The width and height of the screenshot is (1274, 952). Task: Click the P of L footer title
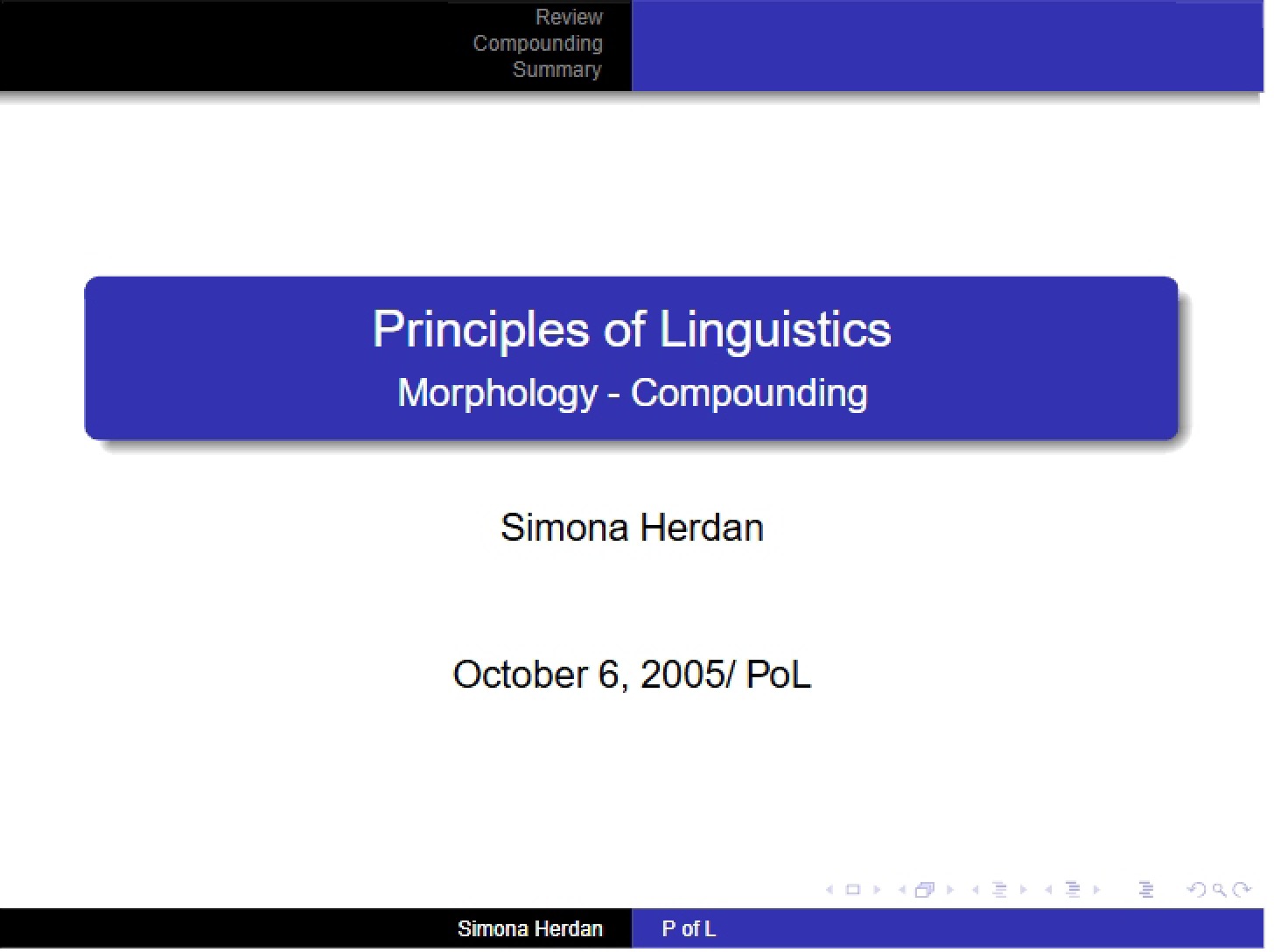(689, 928)
